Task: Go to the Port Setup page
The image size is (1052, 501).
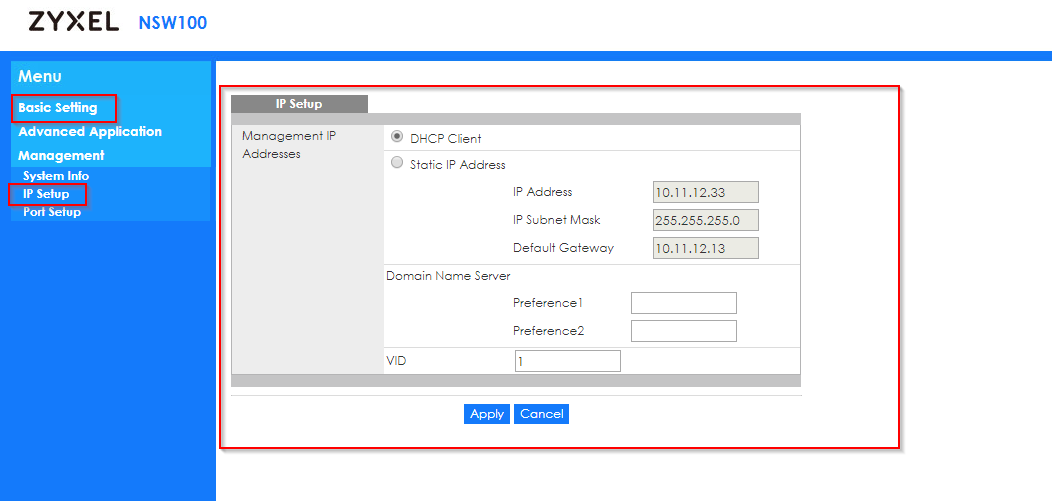Action: pyautogui.click(x=52, y=212)
